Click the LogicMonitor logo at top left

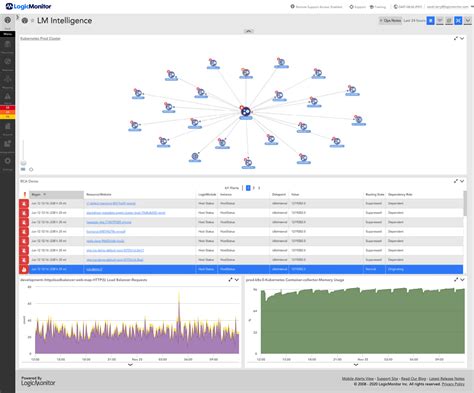[28, 6]
